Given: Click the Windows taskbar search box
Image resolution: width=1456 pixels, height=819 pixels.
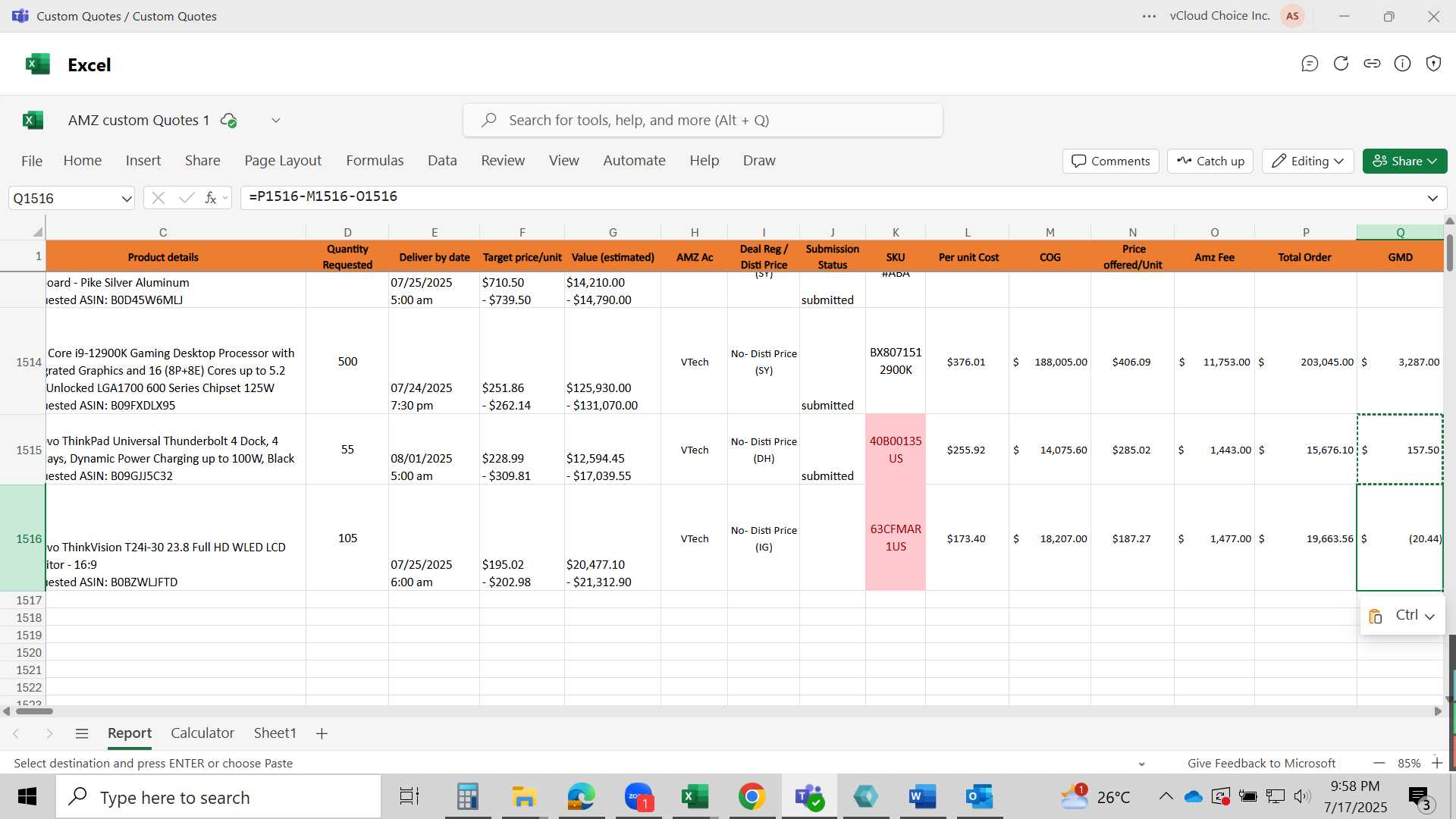Looking at the screenshot, I should 219,798.
